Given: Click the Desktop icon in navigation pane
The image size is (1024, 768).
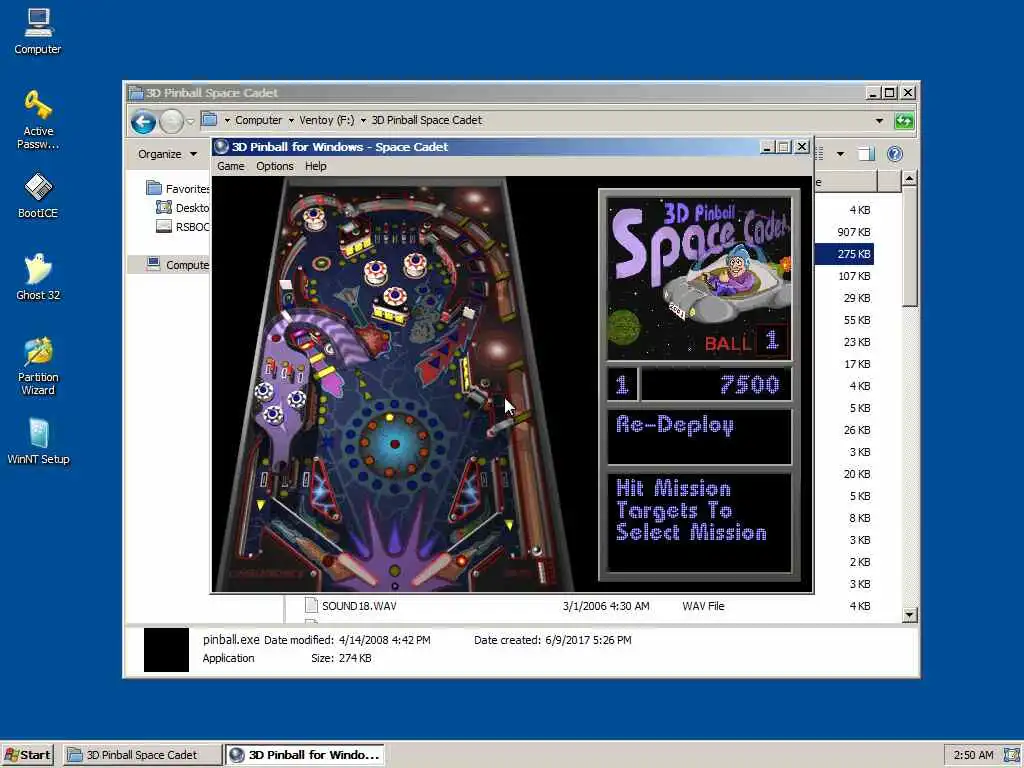Looking at the screenshot, I should [163, 207].
